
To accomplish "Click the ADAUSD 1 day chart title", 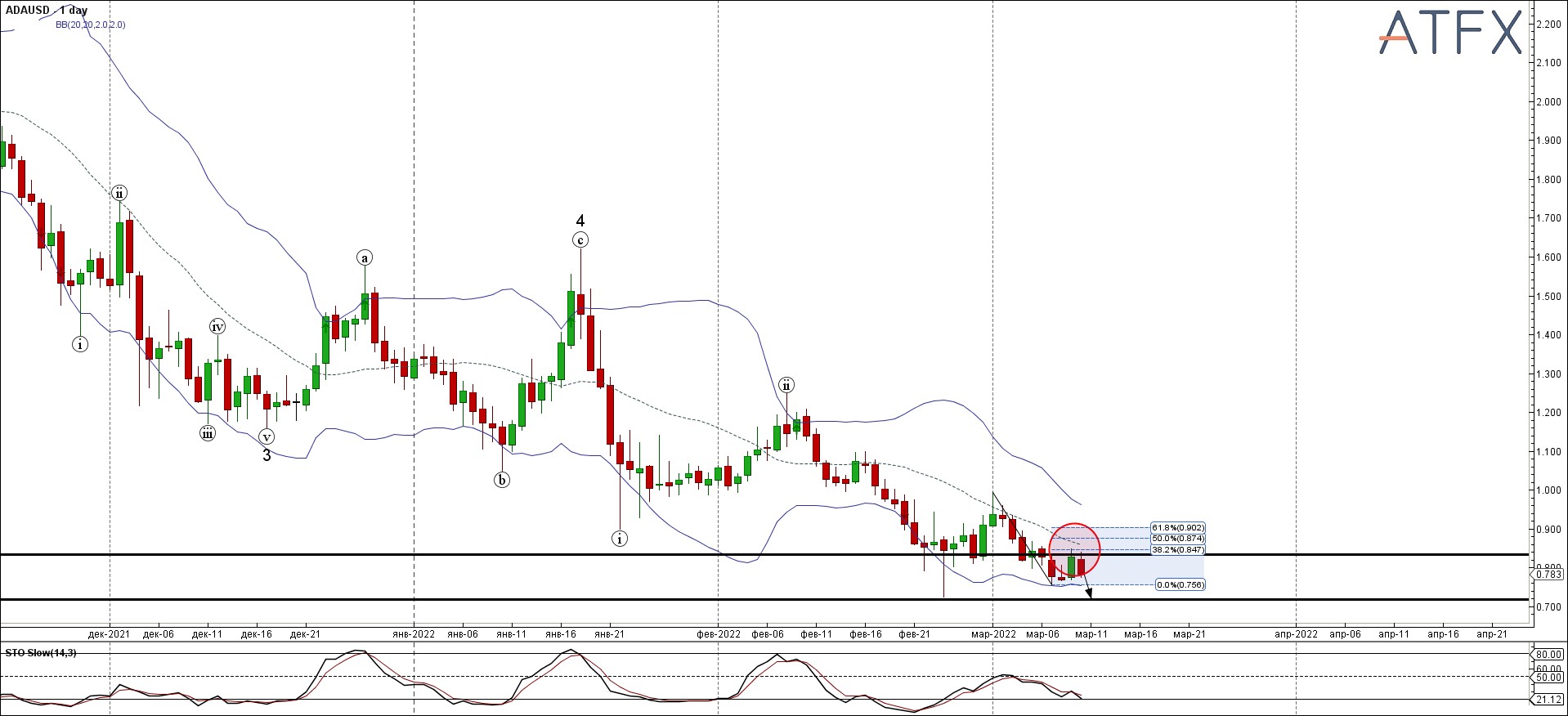I will pos(47,11).
